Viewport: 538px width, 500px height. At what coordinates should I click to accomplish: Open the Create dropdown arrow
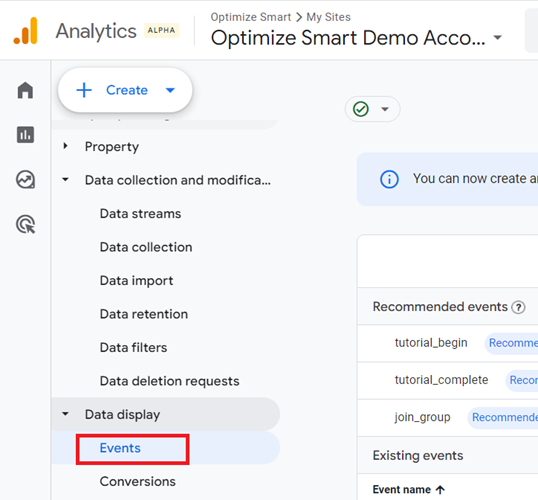tap(170, 90)
